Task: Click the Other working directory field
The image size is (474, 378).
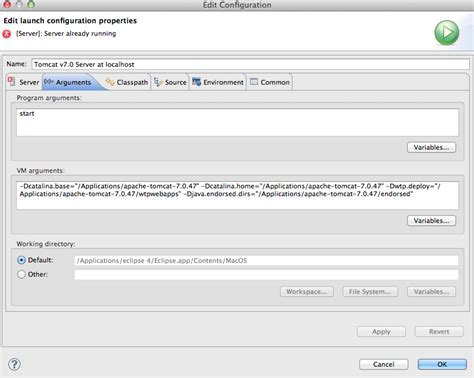Action: tap(266, 275)
